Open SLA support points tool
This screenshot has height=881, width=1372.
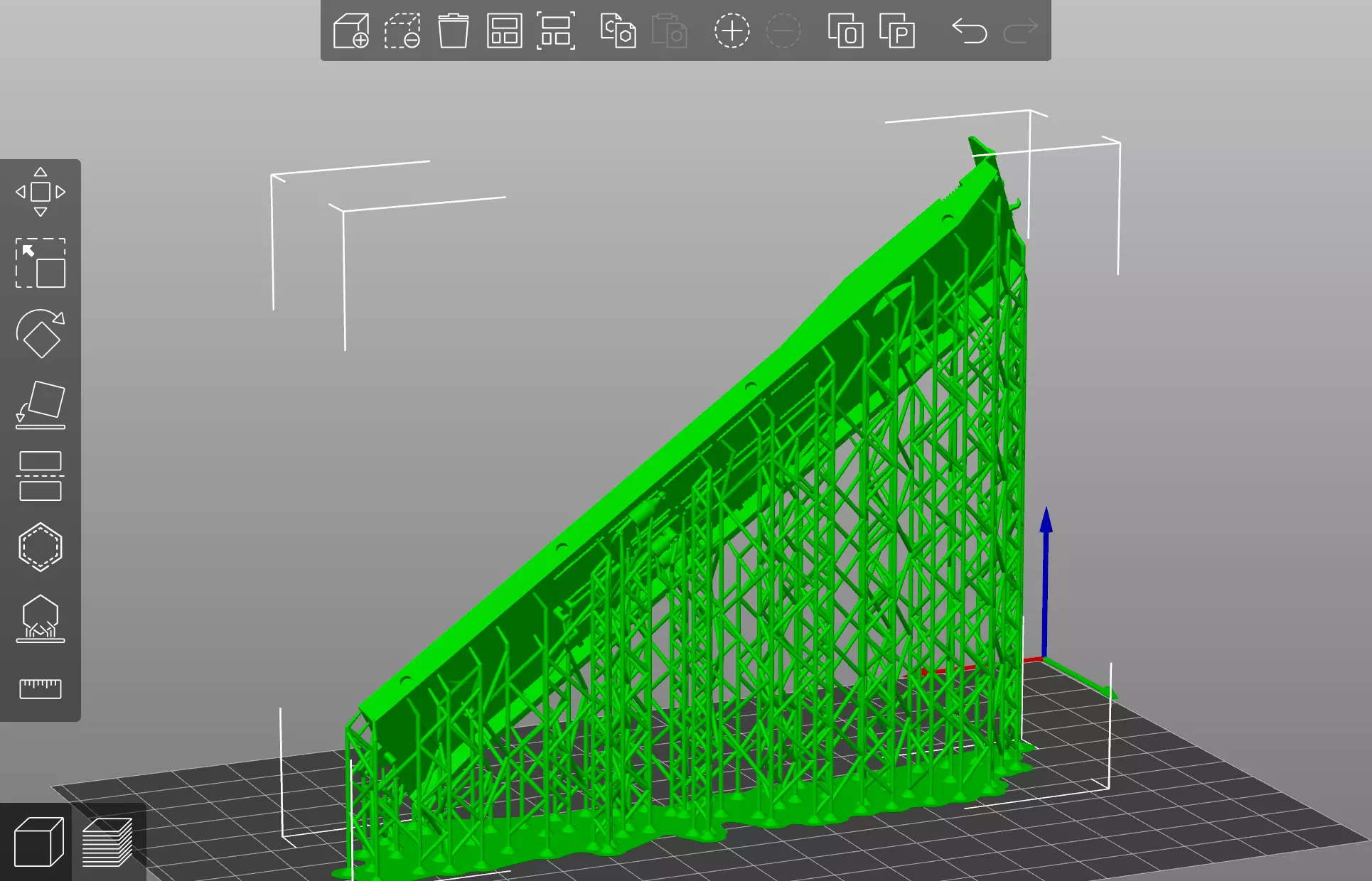(41, 618)
